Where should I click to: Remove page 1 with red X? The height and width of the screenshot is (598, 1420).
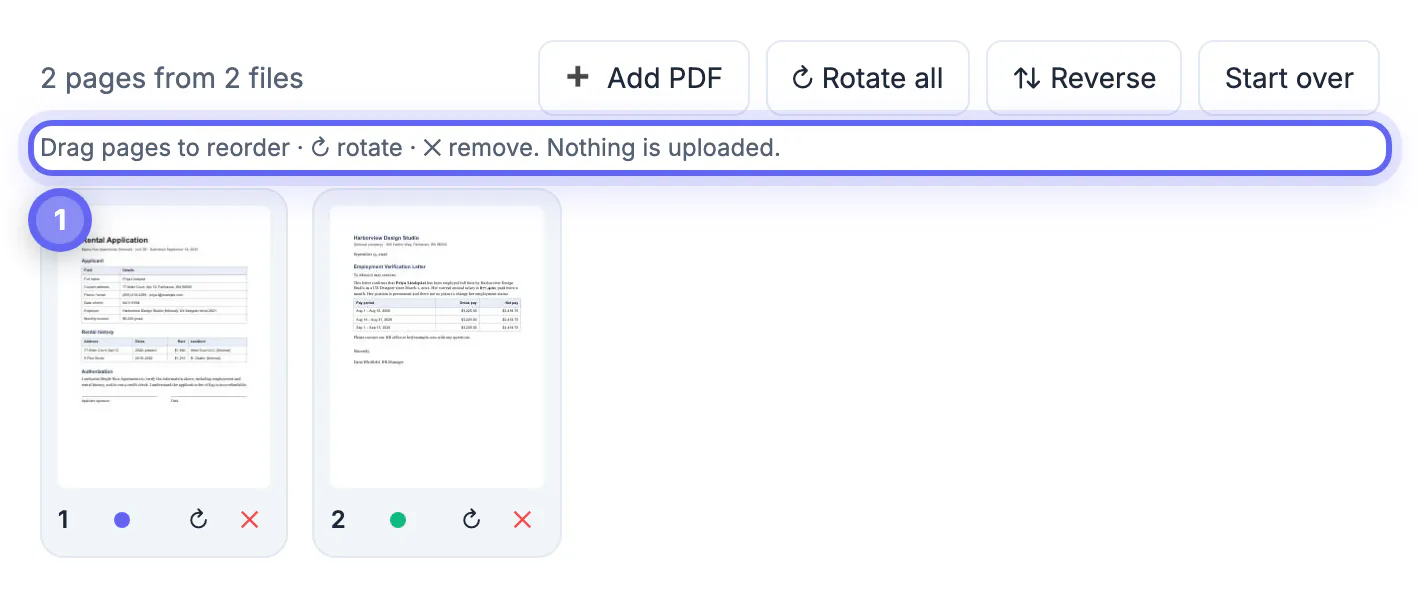(x=250, y=519)
